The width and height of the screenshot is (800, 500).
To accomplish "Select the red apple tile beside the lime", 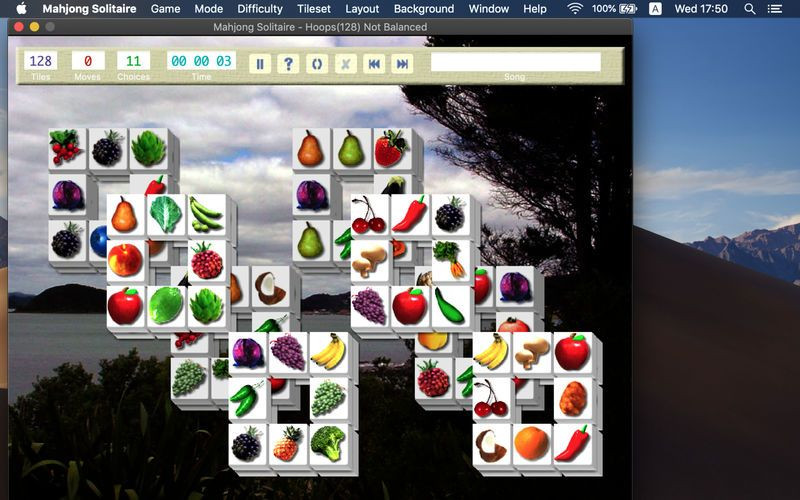I will coord(126,306).
